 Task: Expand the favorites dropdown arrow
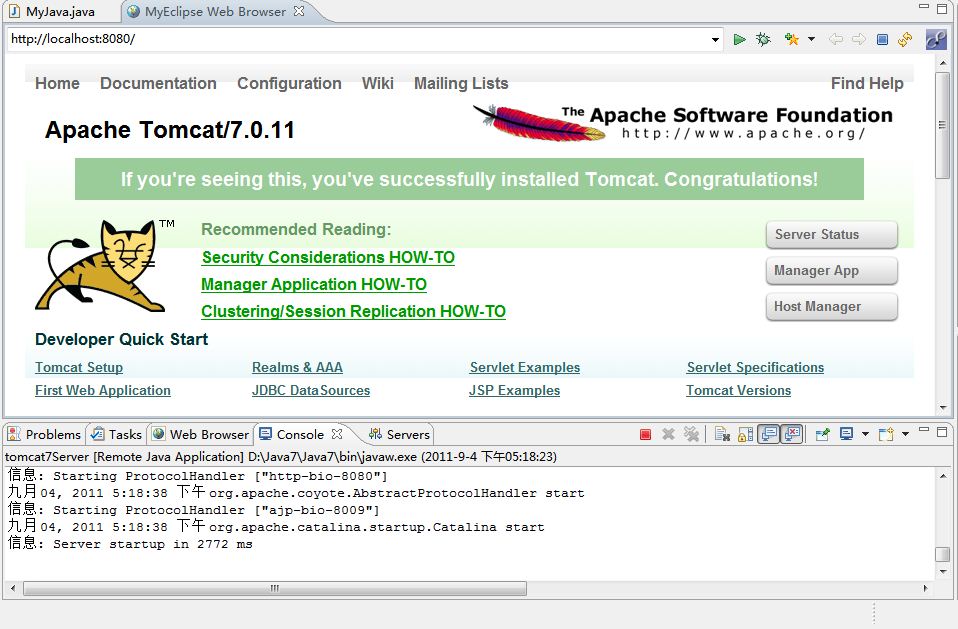pos(811,39)
